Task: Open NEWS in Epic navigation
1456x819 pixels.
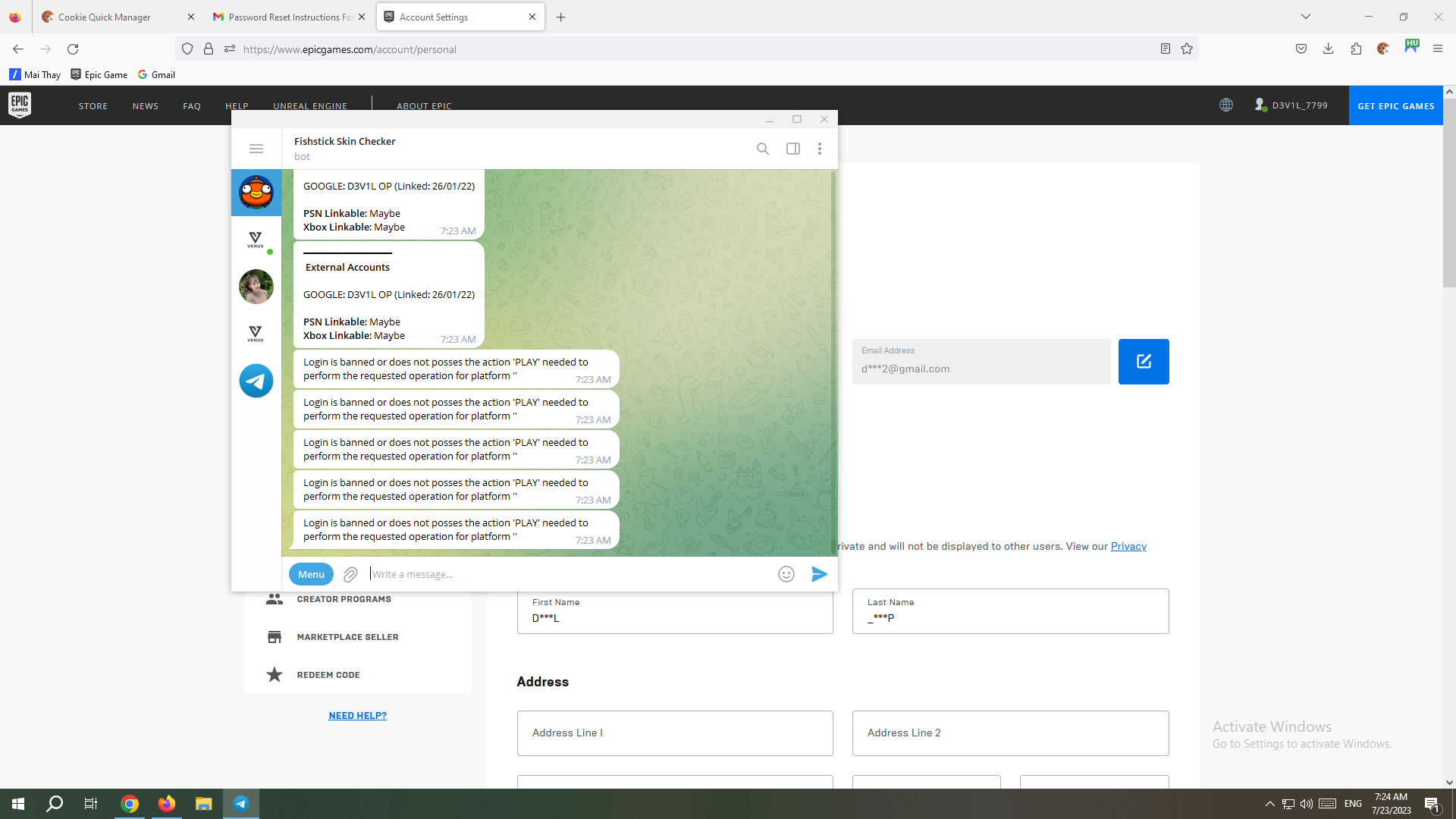Action: (146, 106)
